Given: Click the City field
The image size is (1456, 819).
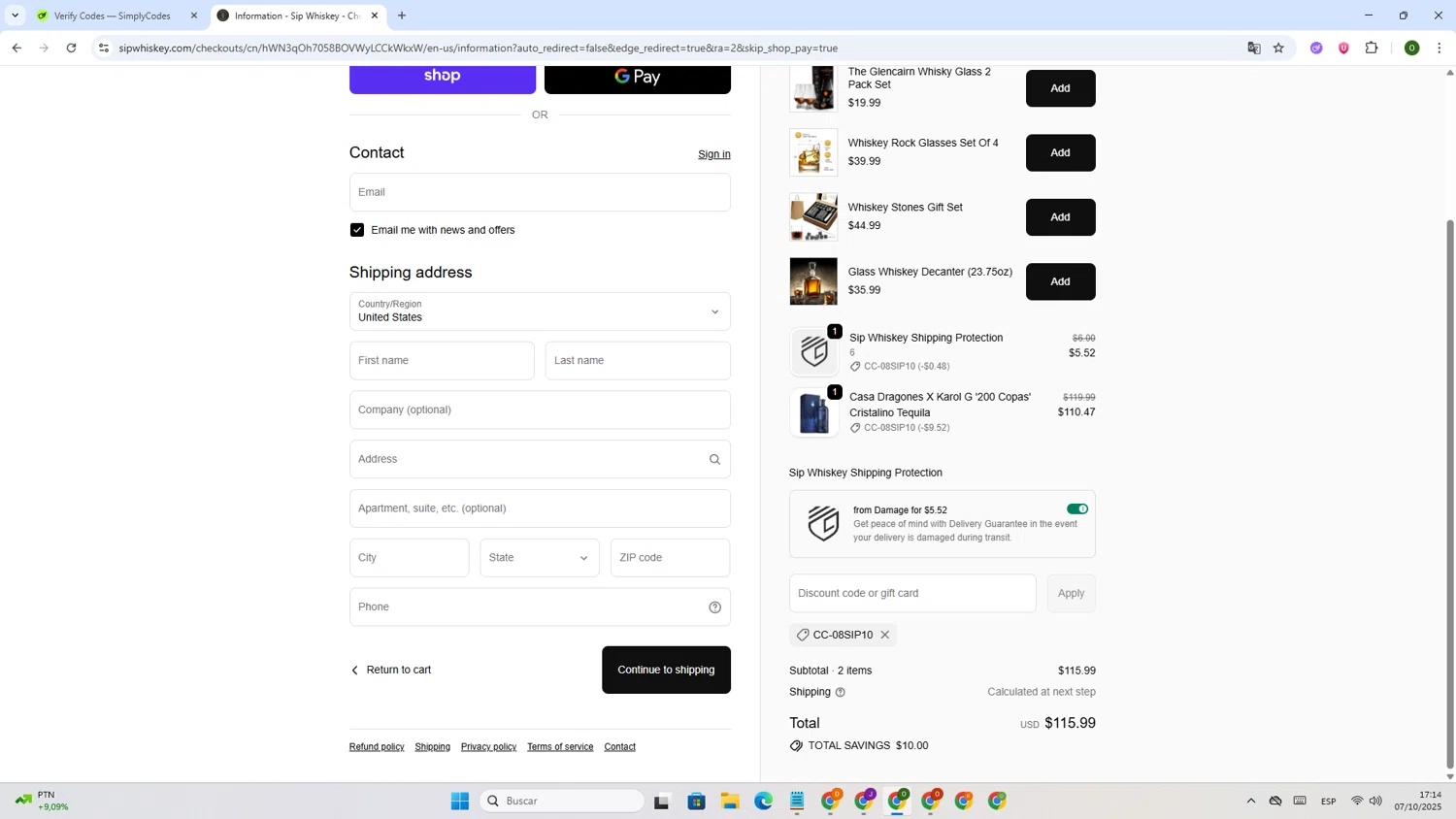Looking at the screenshot, I should [409, 558].
